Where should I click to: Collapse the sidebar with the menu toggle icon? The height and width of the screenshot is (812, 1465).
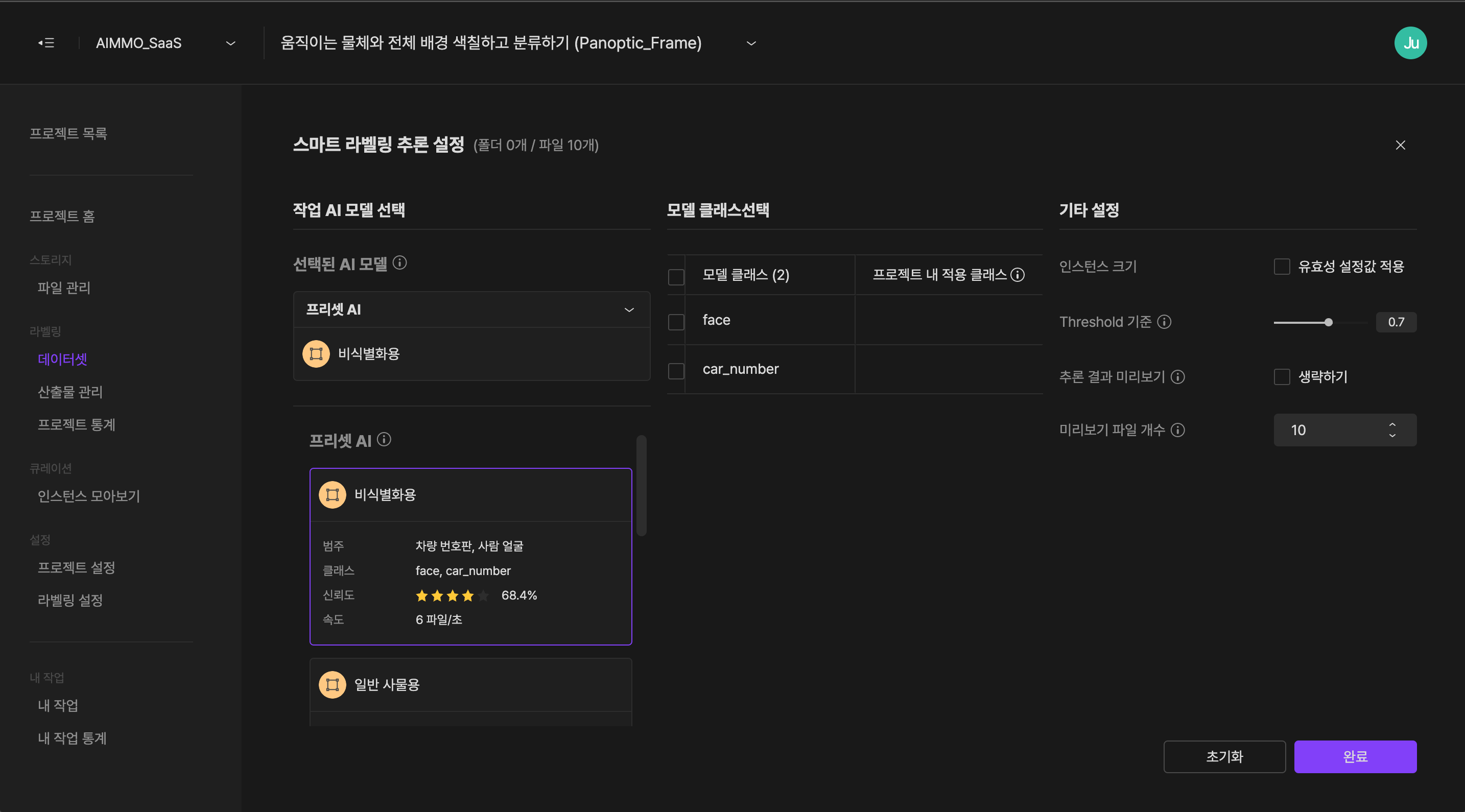point(46,43)
